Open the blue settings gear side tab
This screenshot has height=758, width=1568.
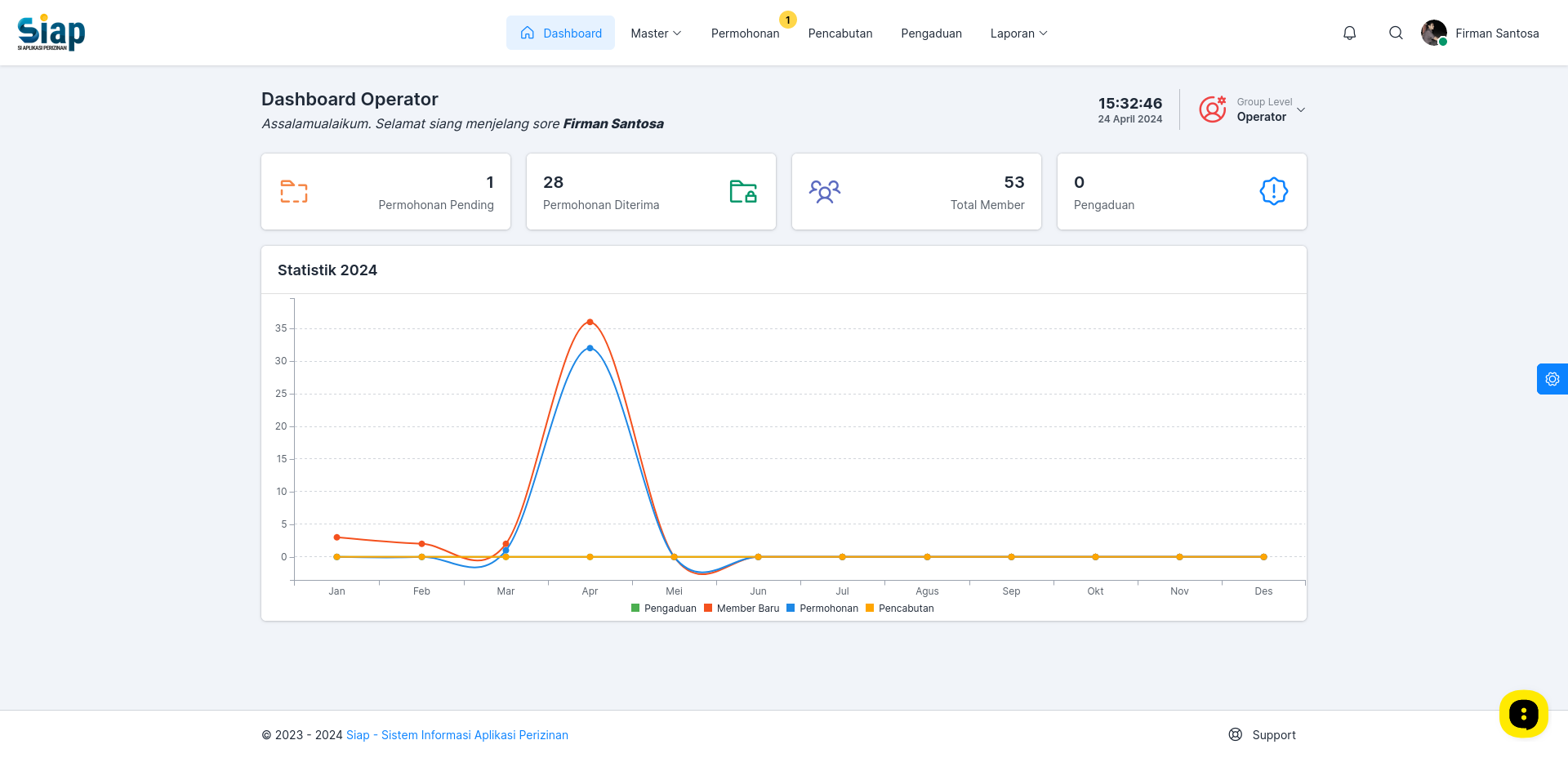pyautogui.click(x=1552, y=379)
